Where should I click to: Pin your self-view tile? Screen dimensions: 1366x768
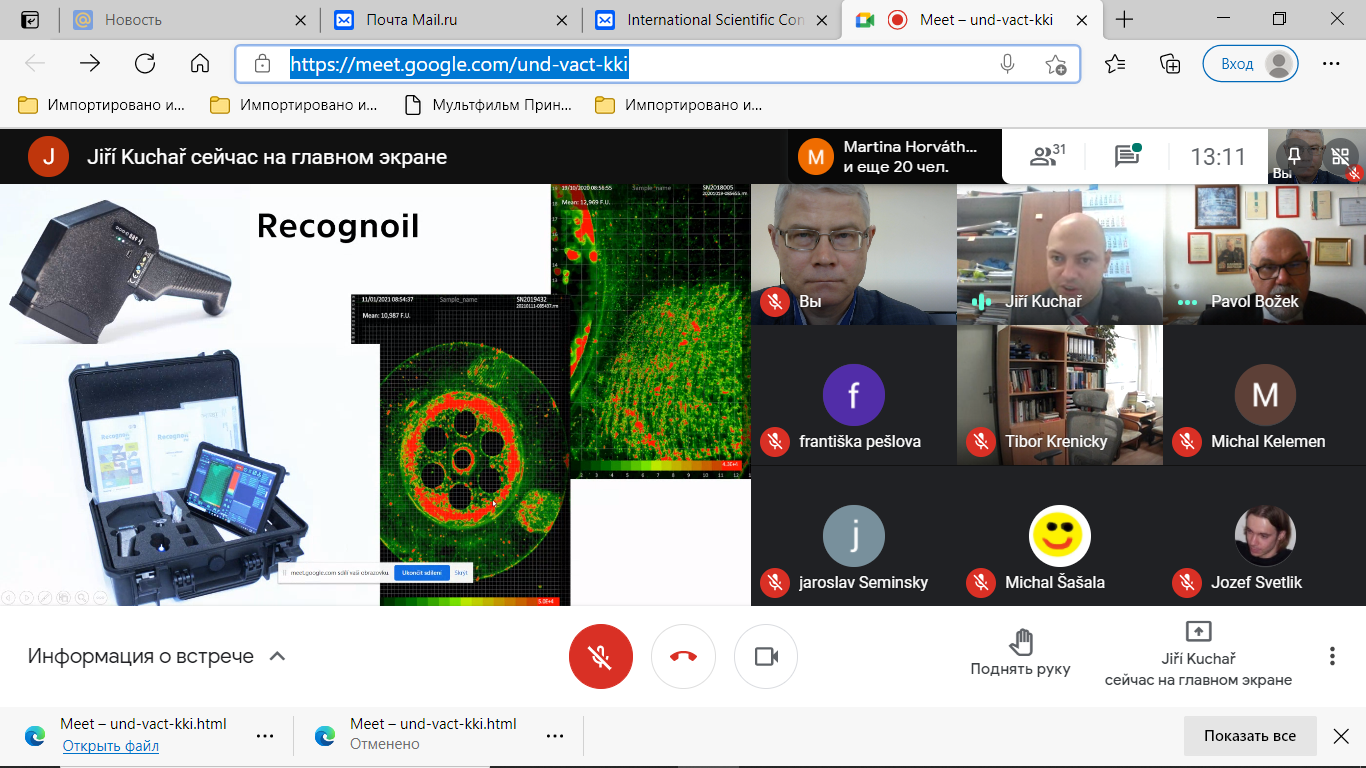pyautogui.click(x=1294, y=156)
